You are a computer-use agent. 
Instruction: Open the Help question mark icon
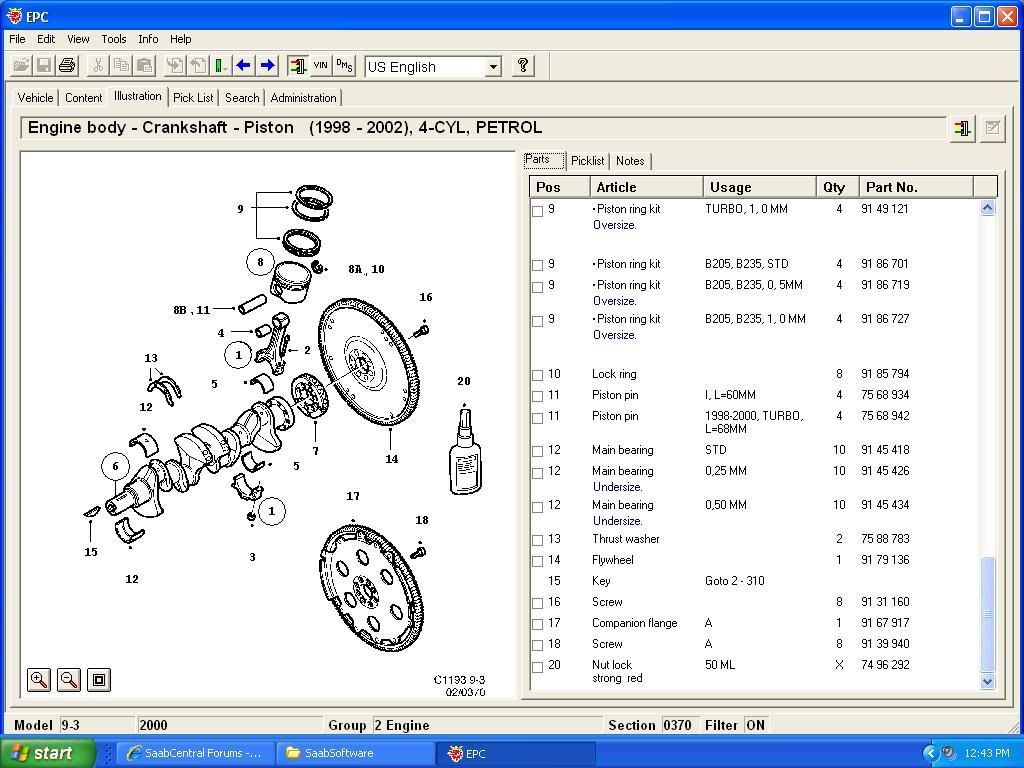coord(522,66)
